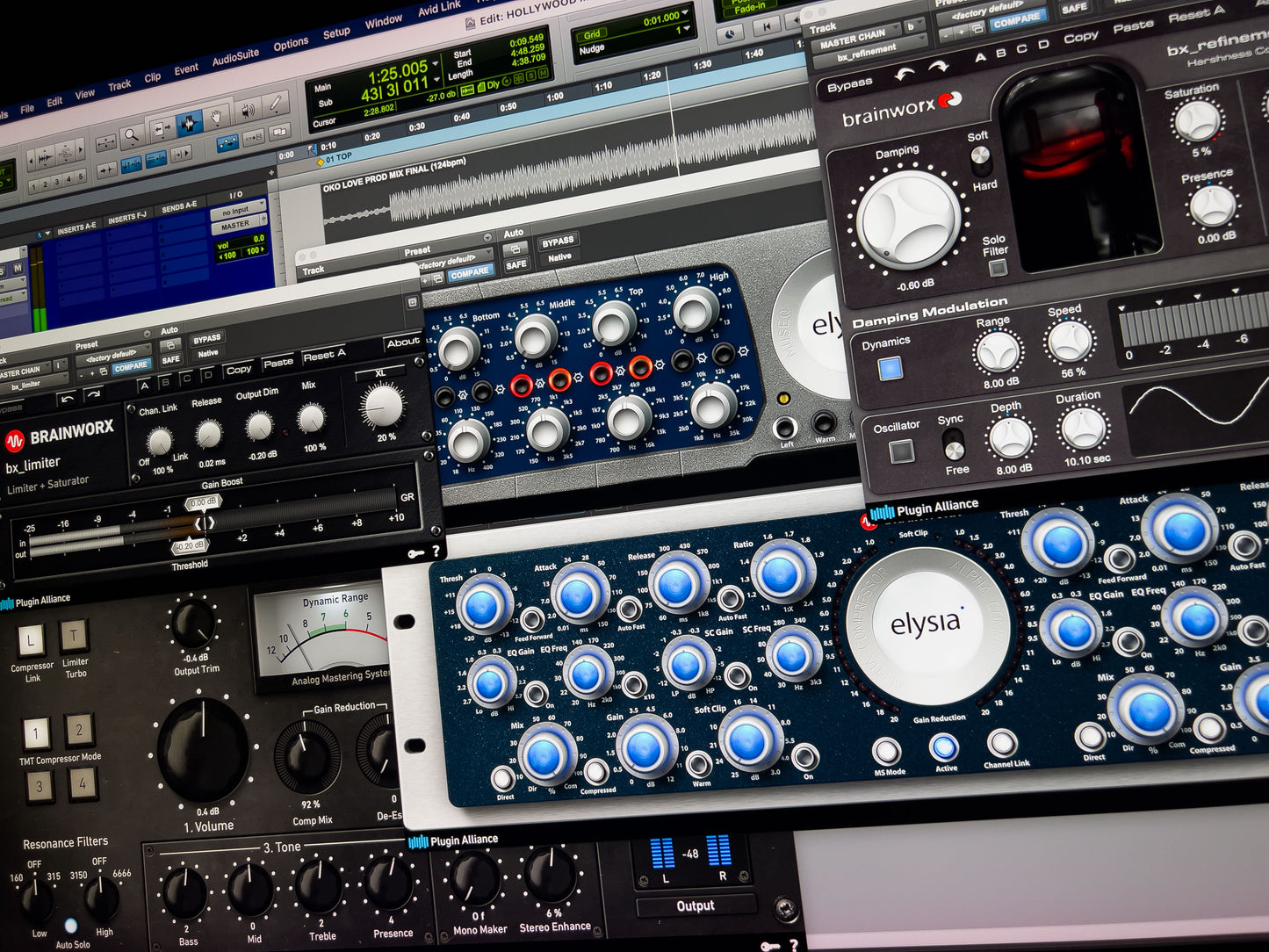The width and height of the screenshot is (1269, 952).
Task: Click bx_limiter plus preset icon
Action: click(90, 375)
